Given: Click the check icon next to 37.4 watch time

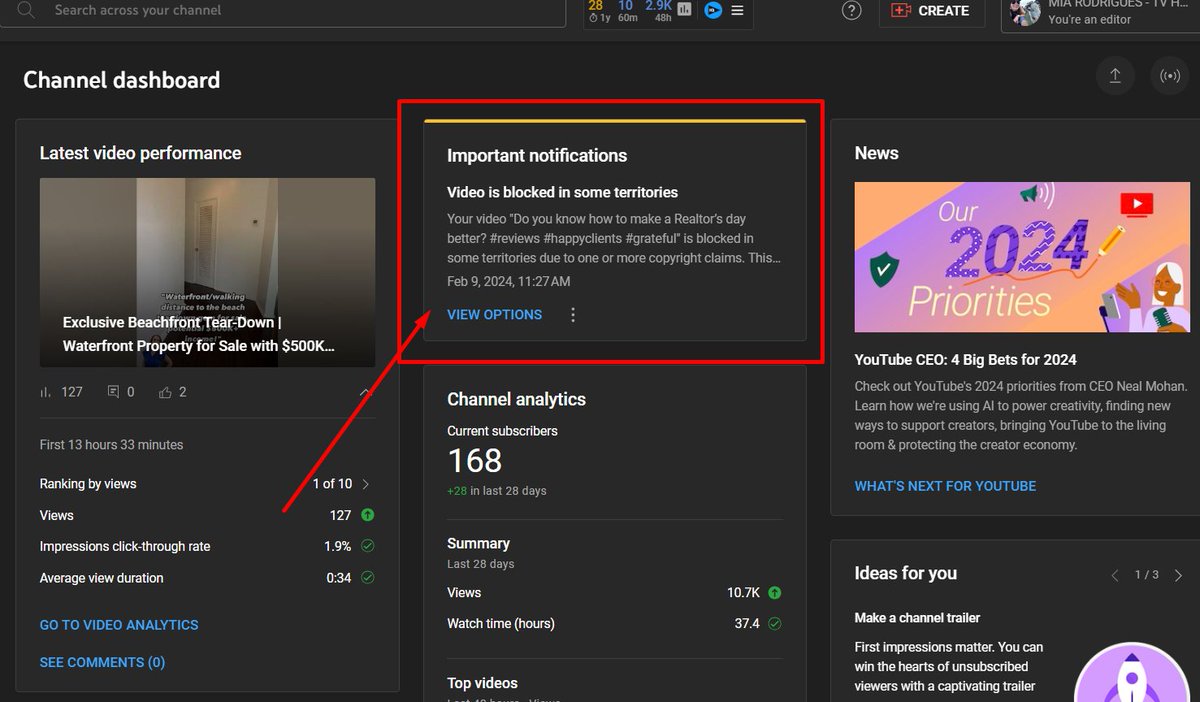Looking at the screenshot, I should tap(774, 624).
